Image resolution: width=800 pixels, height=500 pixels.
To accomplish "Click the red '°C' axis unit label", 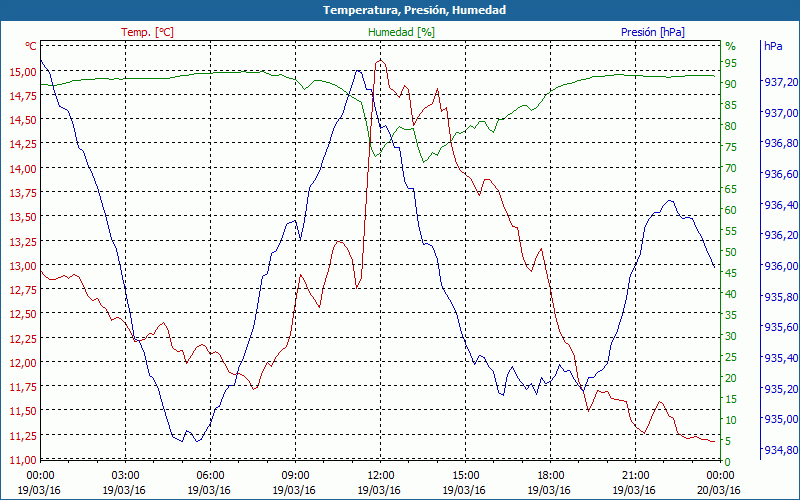I will pos(31,46).
